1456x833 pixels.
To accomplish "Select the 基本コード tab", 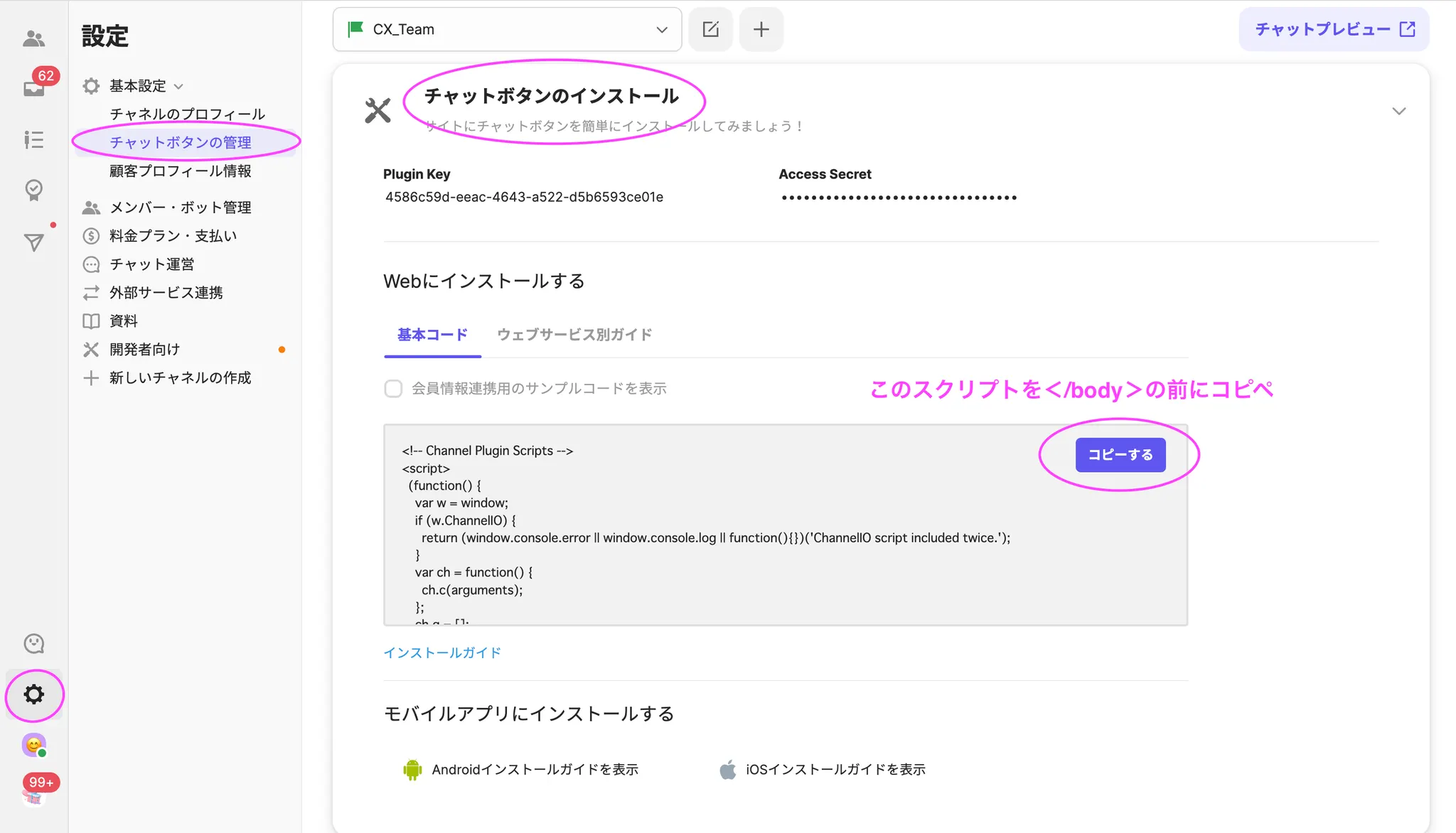I will [432, 335].
